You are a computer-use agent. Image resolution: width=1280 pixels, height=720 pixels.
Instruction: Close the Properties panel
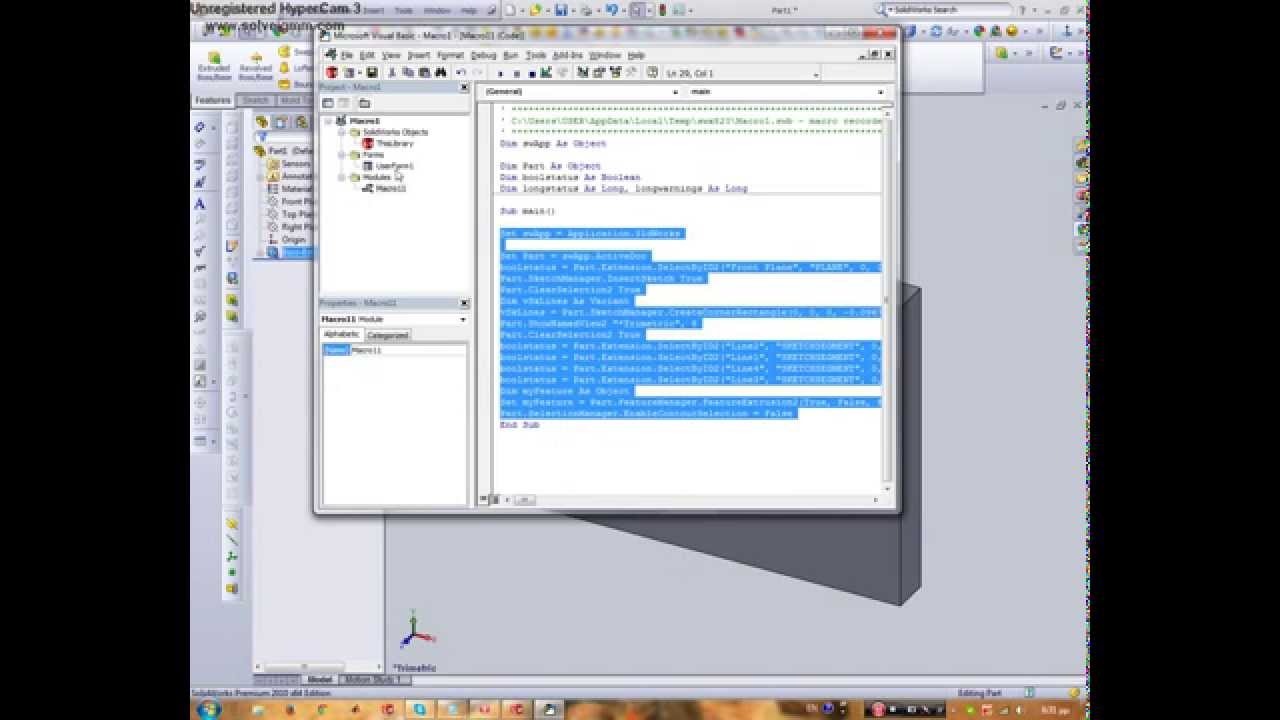tap(464, 303)
